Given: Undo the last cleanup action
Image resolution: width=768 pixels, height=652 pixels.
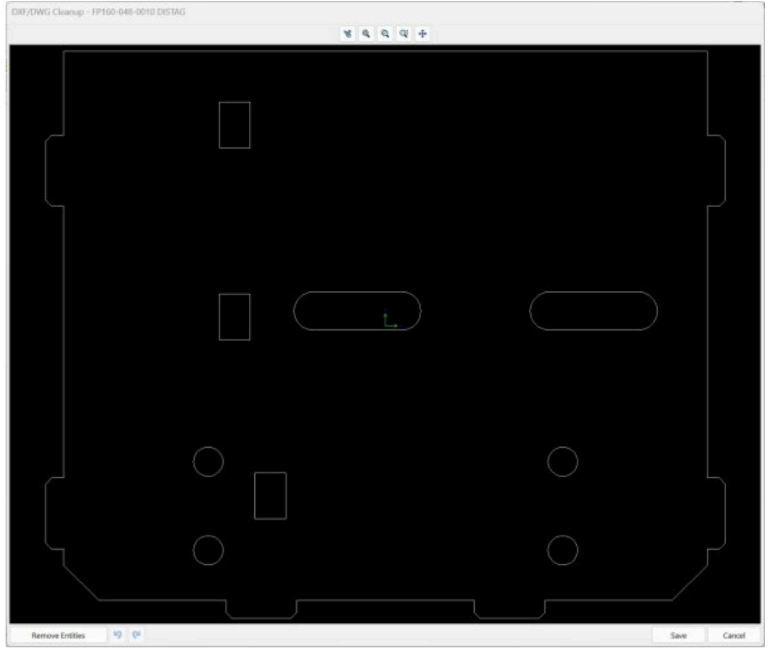Looking at the screenshot, I should [x=117, y=635].
